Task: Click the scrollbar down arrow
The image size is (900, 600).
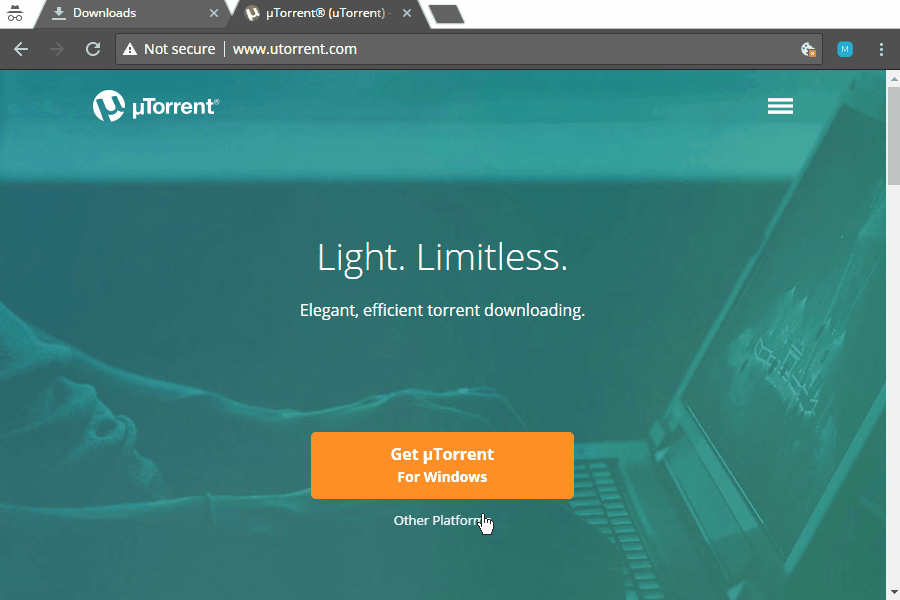Action: pyautogui.click(x=894, y=592)
